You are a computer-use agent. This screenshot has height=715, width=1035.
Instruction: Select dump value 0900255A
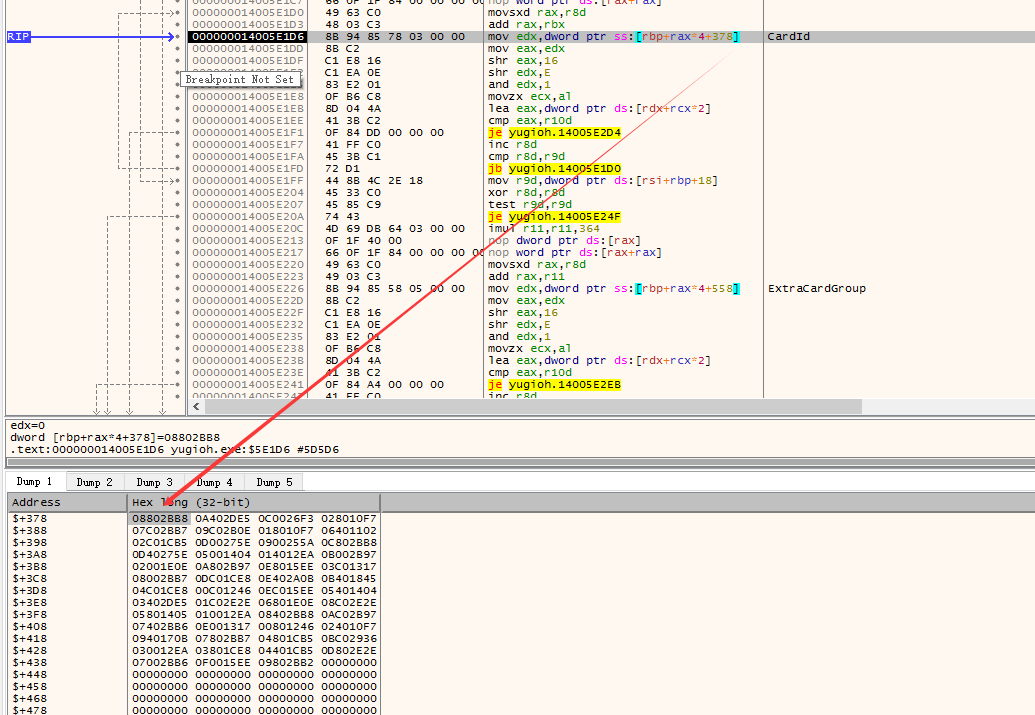point(286,543)
